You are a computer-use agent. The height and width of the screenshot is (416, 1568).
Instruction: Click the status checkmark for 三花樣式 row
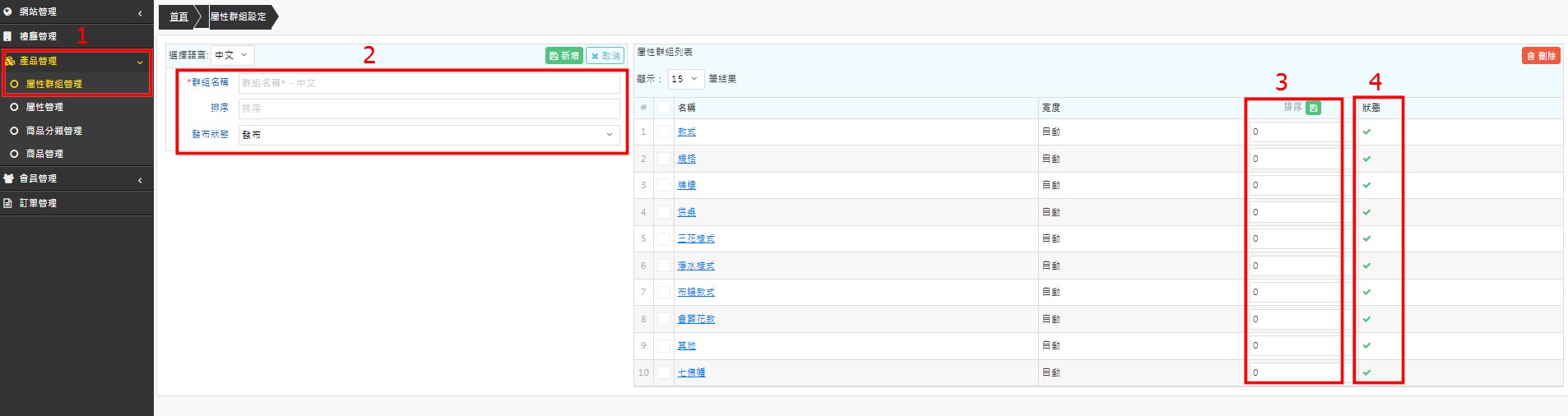[x=1366, y=238]
